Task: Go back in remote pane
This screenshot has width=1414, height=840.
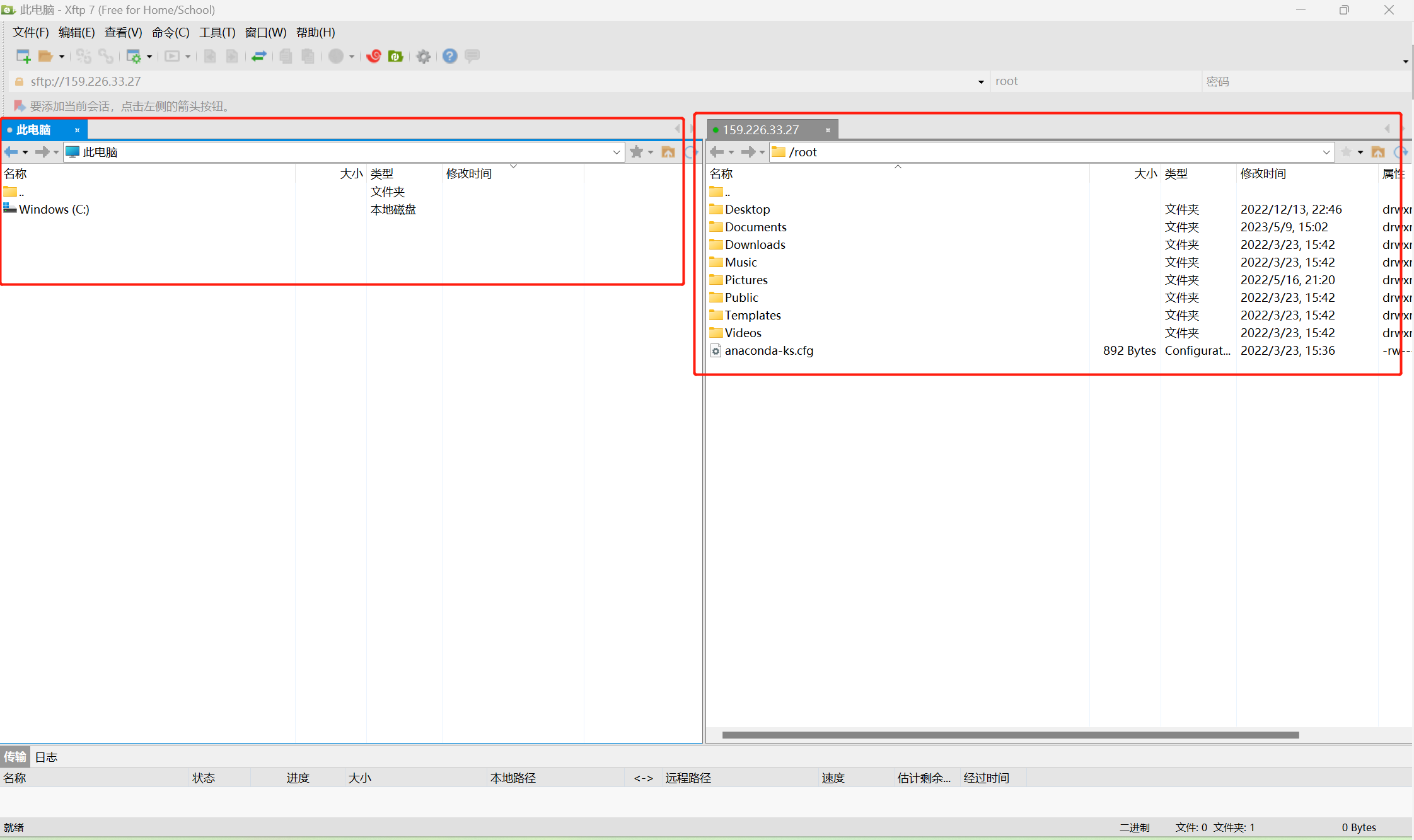Action: click(x=717, y=152)
